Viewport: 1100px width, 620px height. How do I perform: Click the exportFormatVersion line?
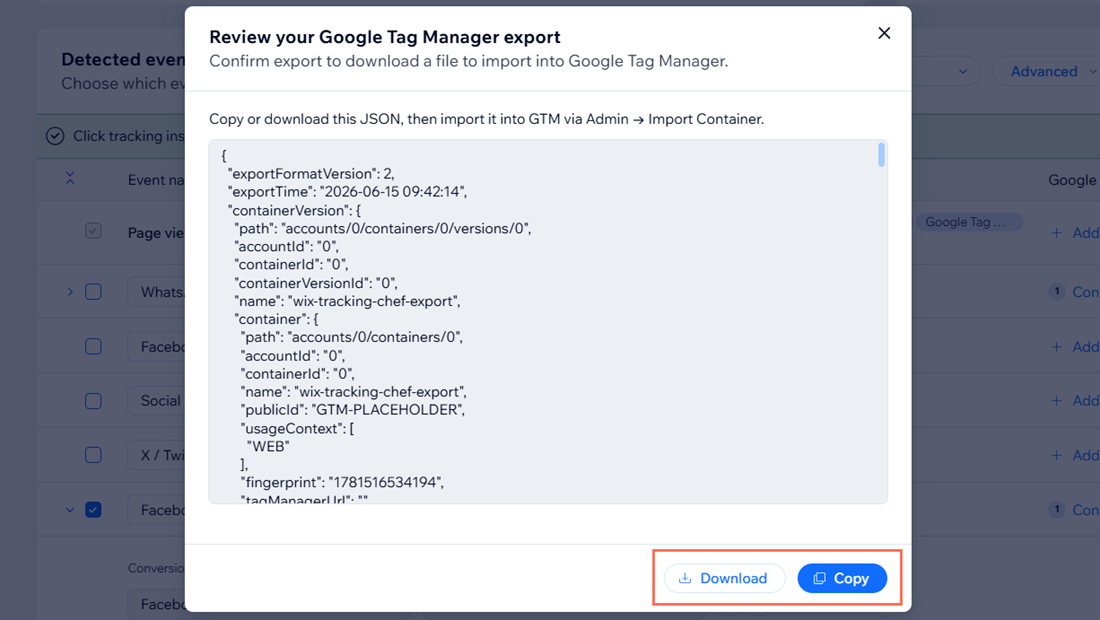coord(311,173)
